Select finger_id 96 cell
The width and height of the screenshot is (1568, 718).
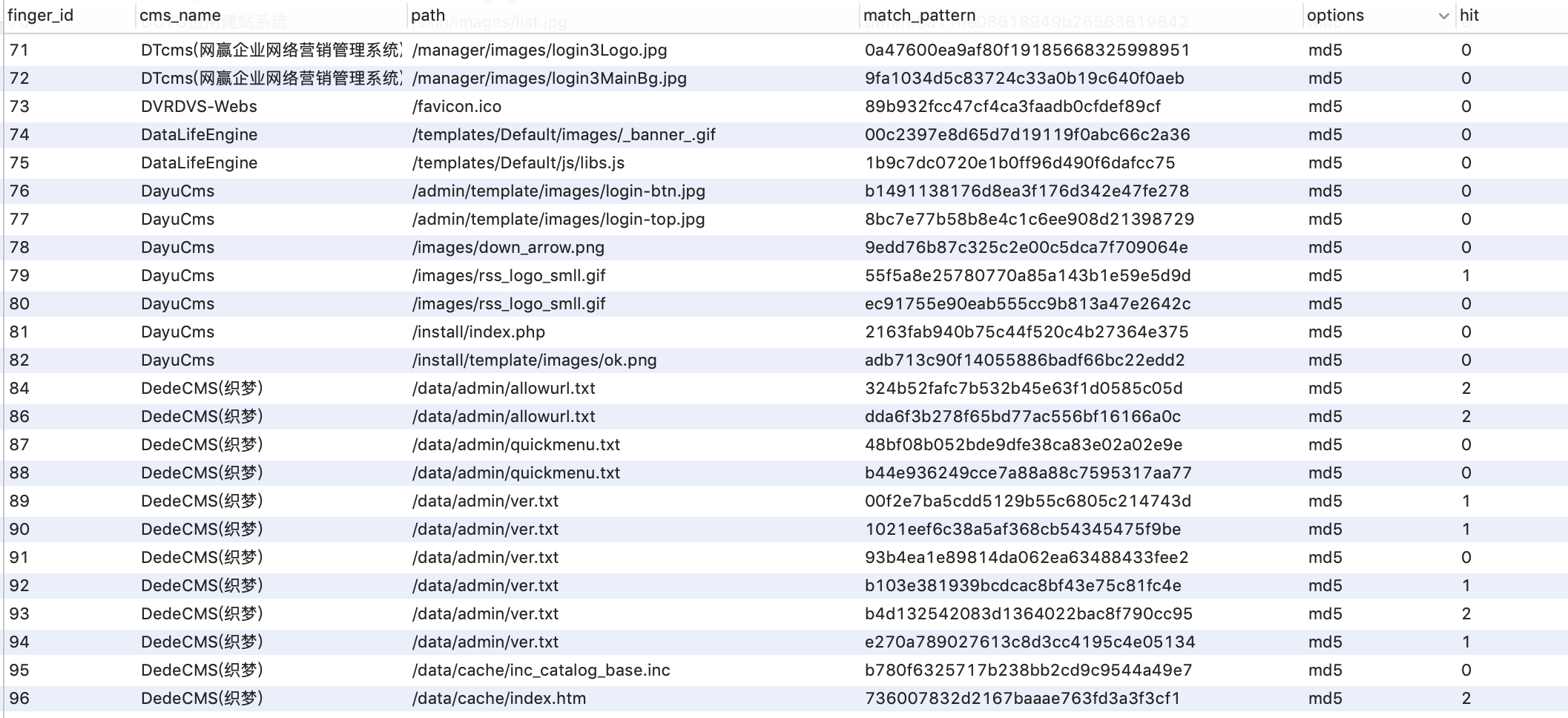pos(19,699)
